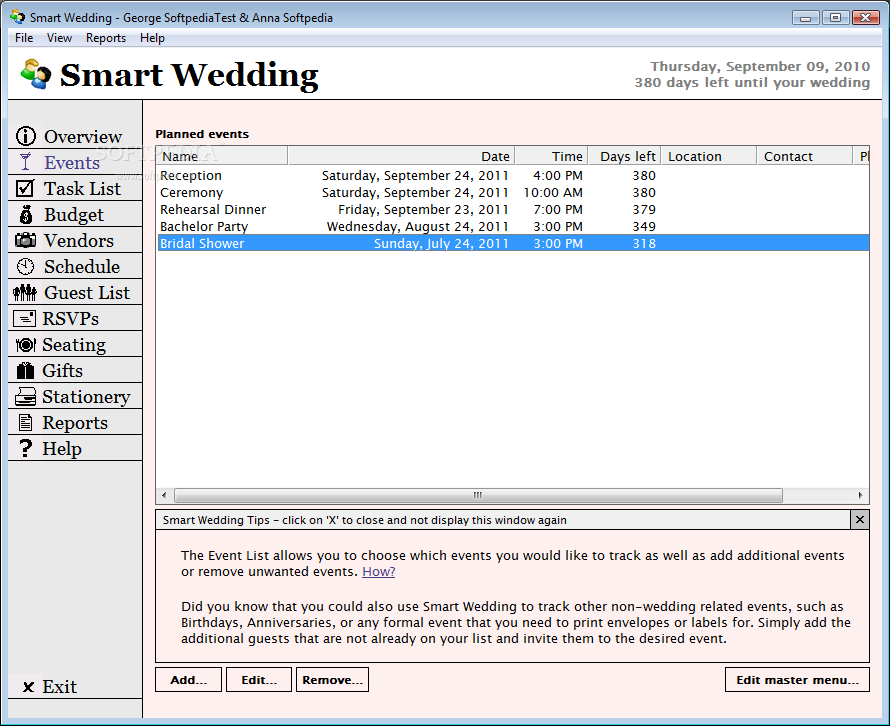Click the Gifts present icon
Image resolution: width=890 pixels, height=726 pixels.
click(x=25, y=371)
